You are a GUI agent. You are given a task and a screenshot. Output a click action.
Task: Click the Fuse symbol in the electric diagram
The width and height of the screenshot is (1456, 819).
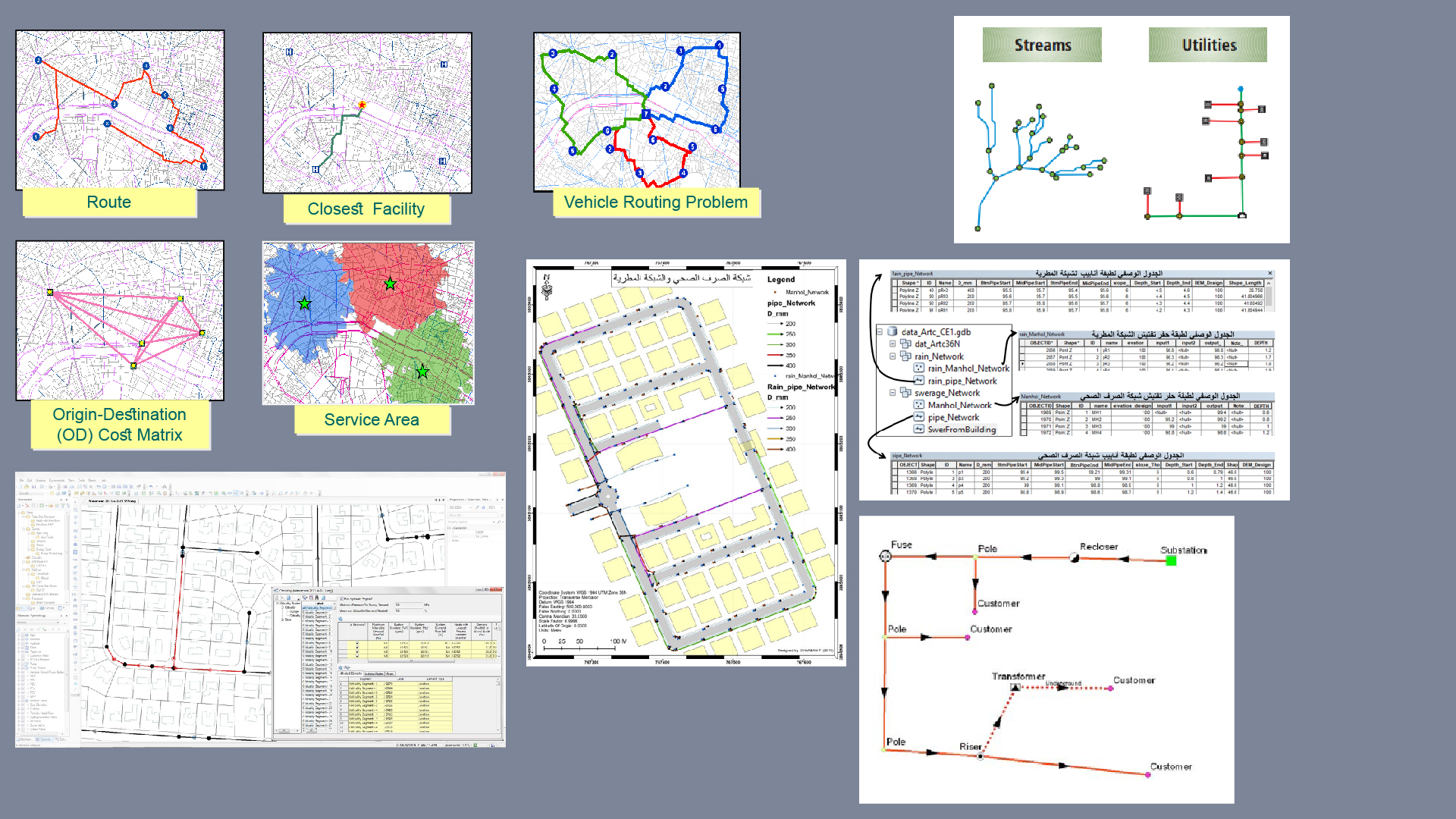point(885,556)
